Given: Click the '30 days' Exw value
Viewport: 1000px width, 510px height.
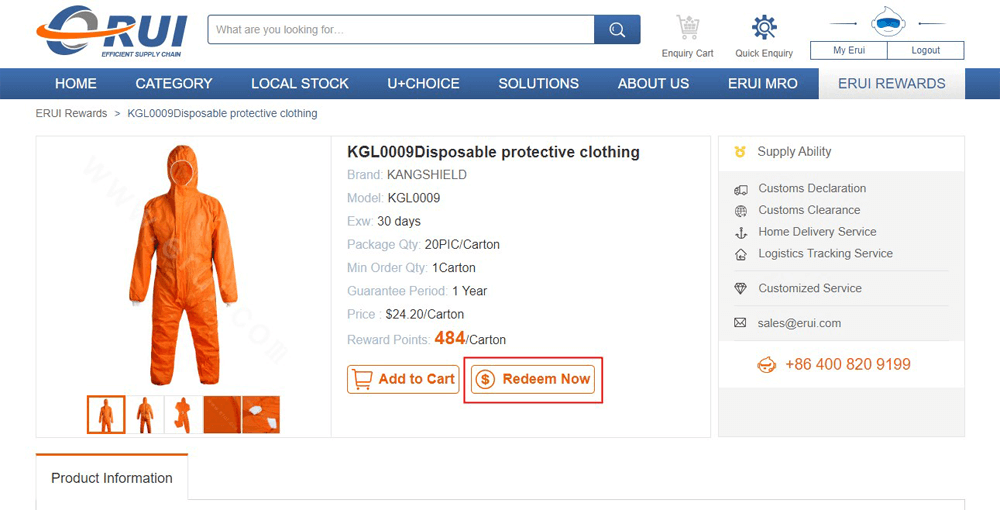Looking at the screenshot, I should click(x=399, y=221).
